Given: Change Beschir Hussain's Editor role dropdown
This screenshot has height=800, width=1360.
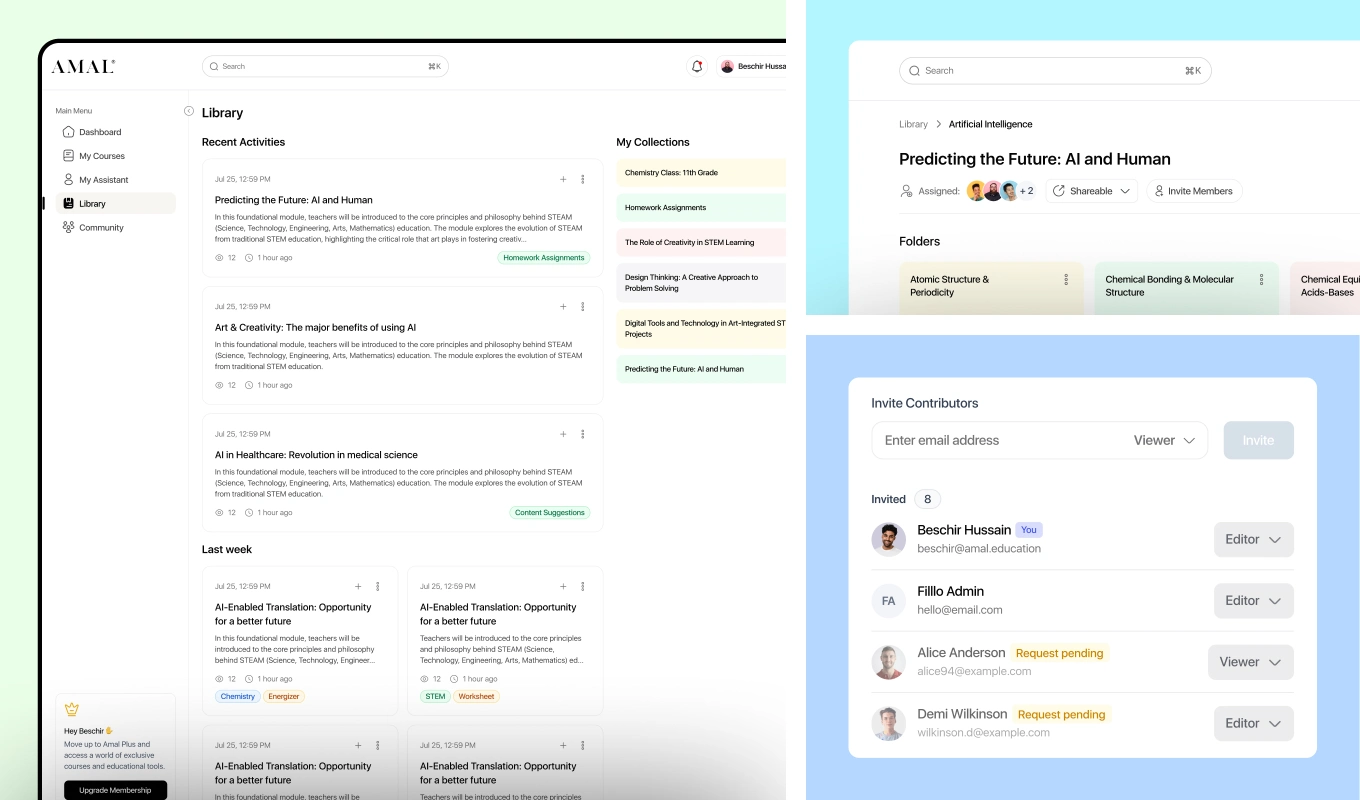Looking at the screenshot, I should tap(1253, 539).
